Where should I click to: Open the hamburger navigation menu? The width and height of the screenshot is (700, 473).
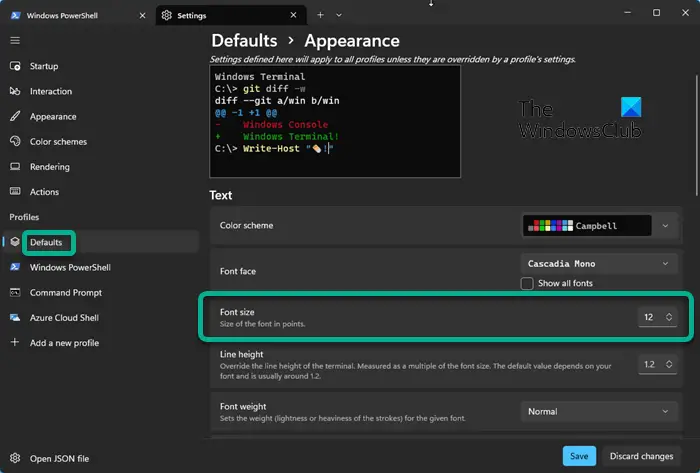coord(15,41)
